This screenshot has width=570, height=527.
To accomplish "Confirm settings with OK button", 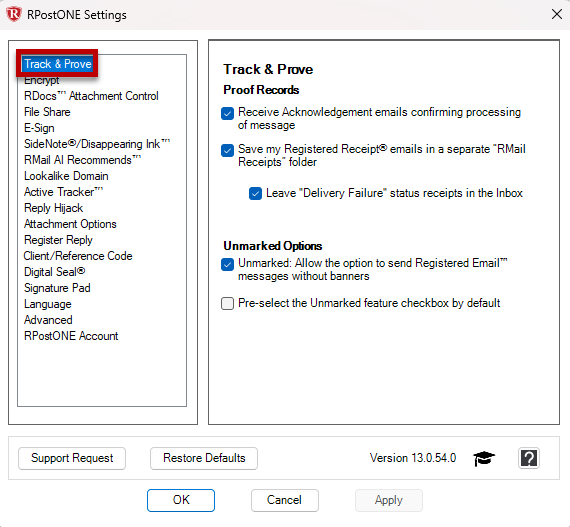I will (181, 500).
